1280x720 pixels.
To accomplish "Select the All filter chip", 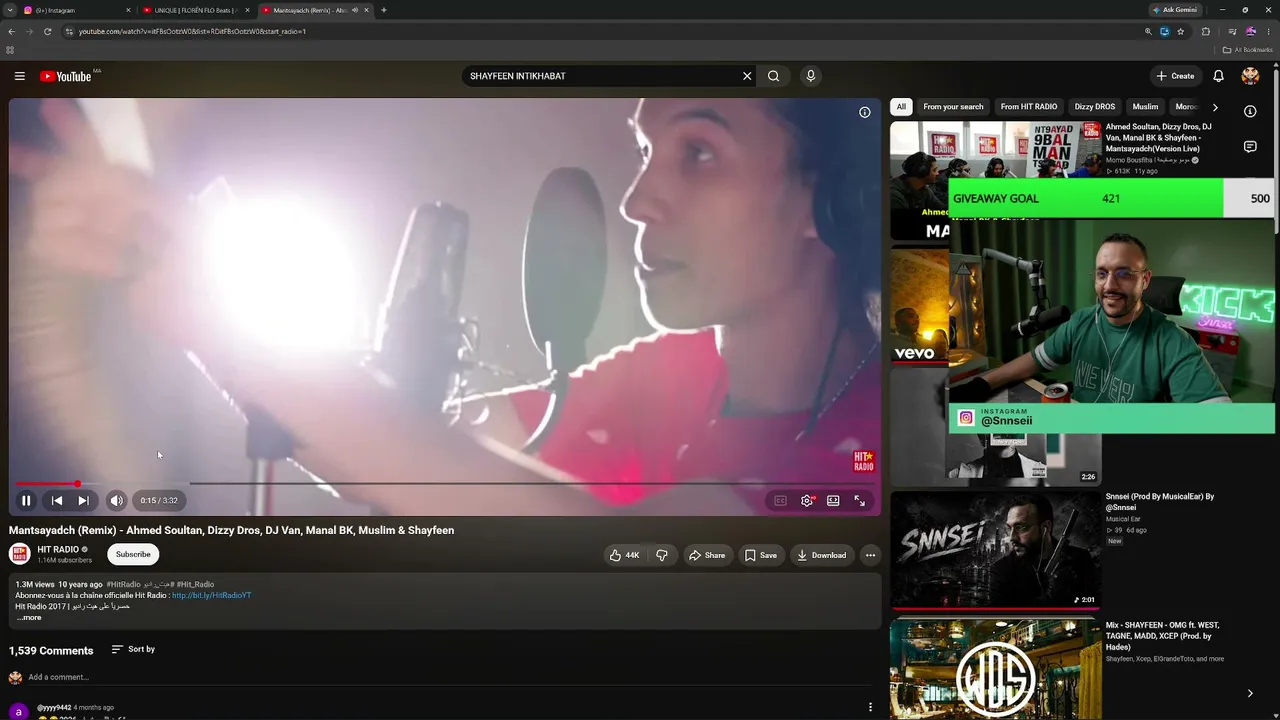I will pos(901,107).
